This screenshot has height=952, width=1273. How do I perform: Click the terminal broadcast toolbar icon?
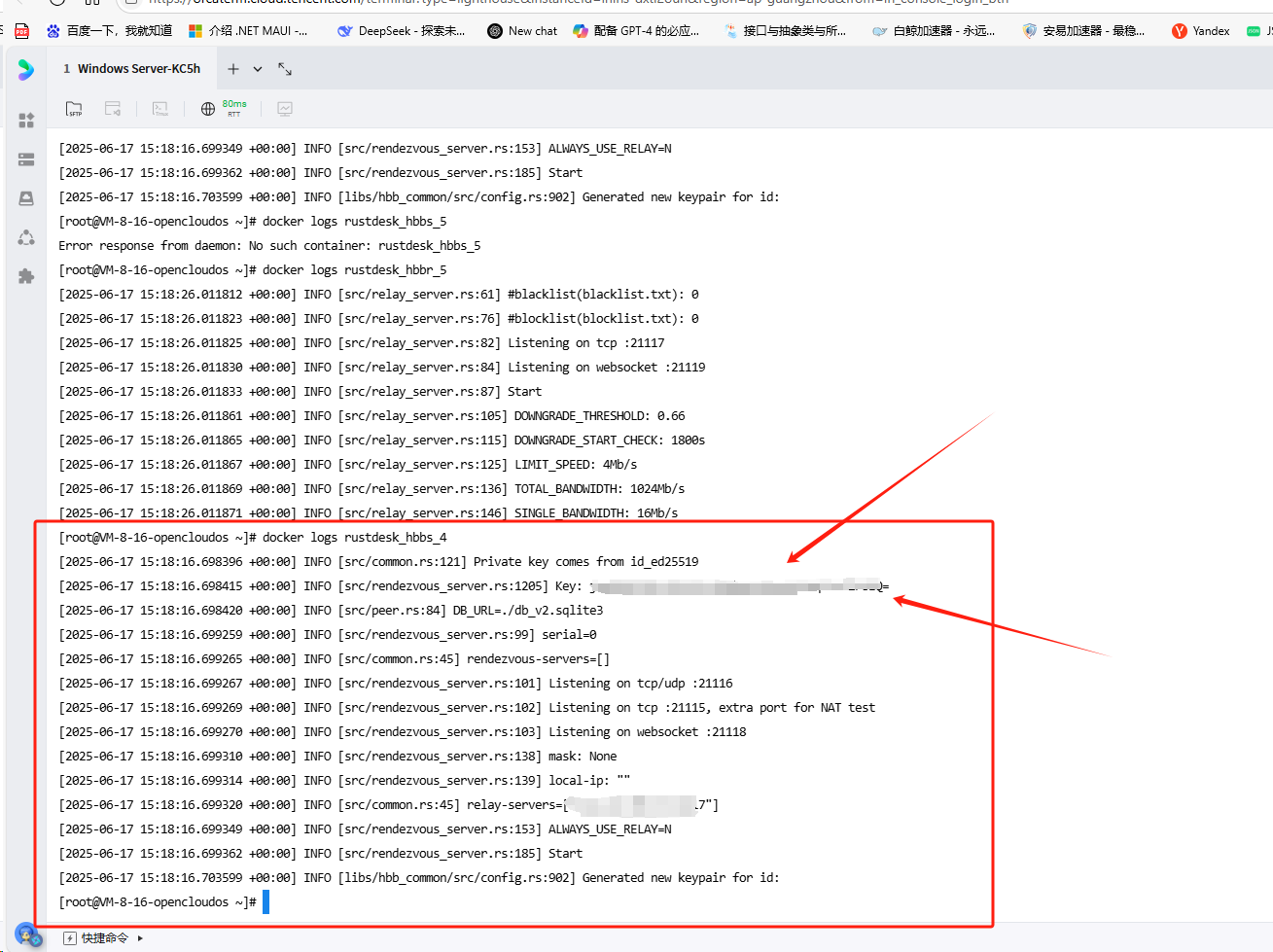[x=113, y=109]
